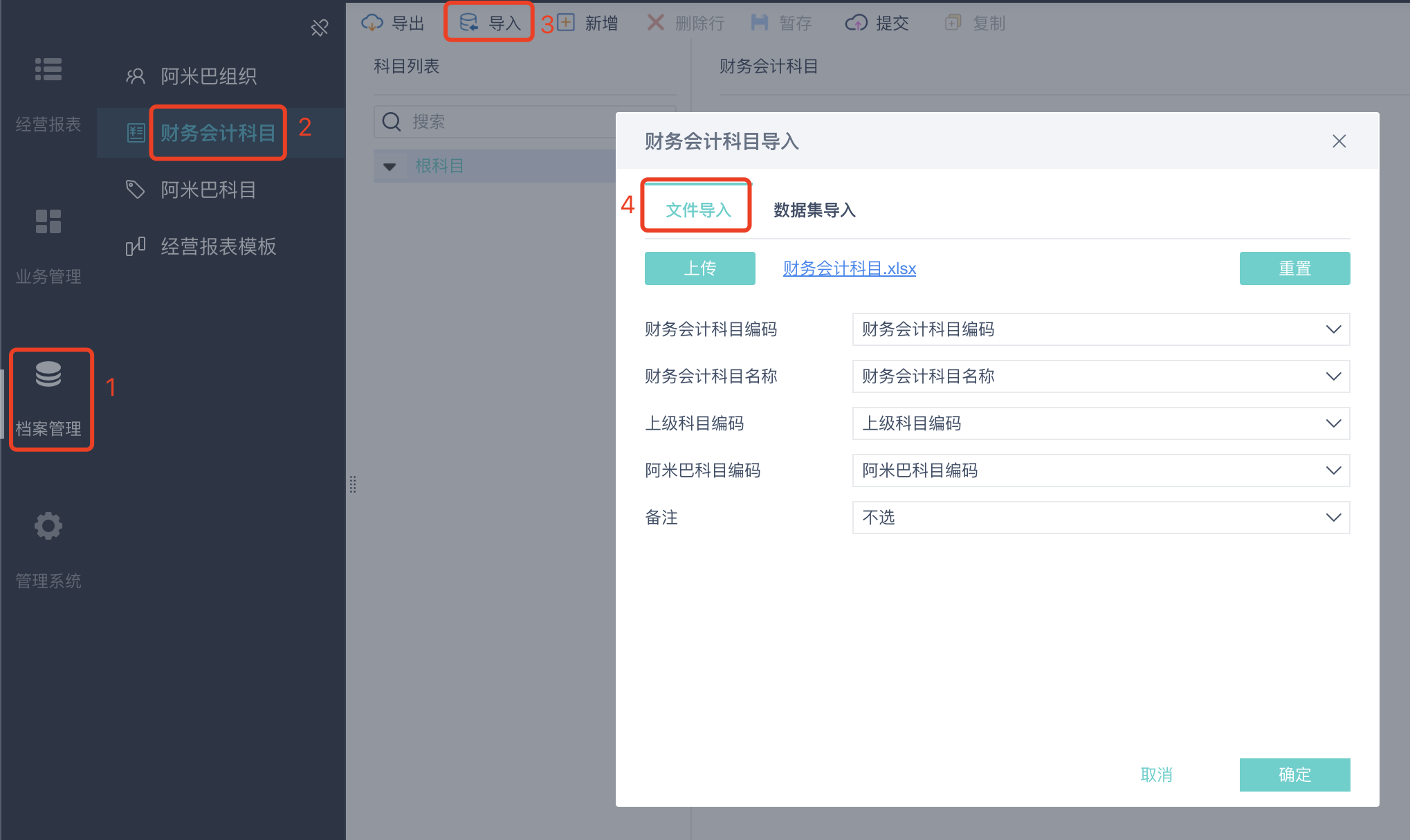Click the 上传 upload button
Image resolution: width=1410 pixels, height=840 pixels.
click(699, 268)
